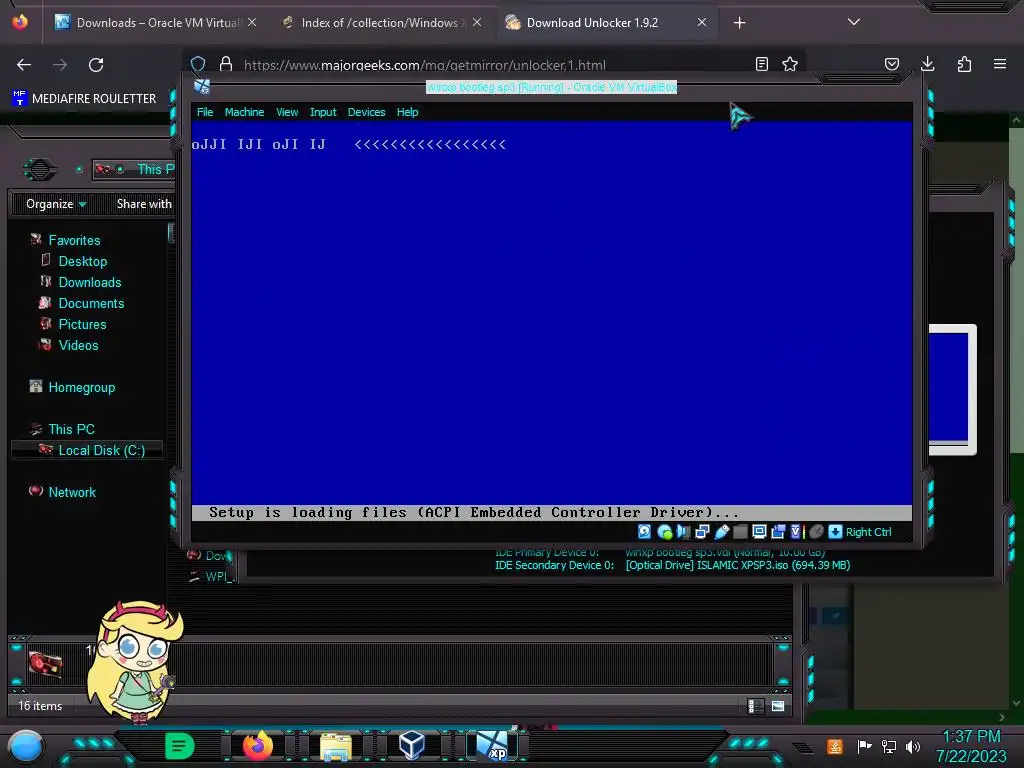Click the majorgeeks URL address bar
The image size is (1024, 768).
tap(424, 65)
